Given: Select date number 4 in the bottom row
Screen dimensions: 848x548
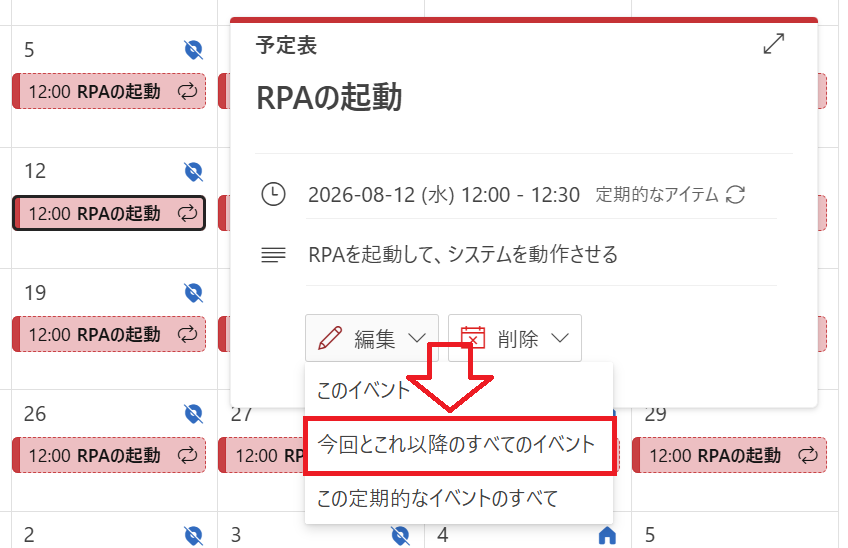Looking at the screenshot, I should (443, 536).
